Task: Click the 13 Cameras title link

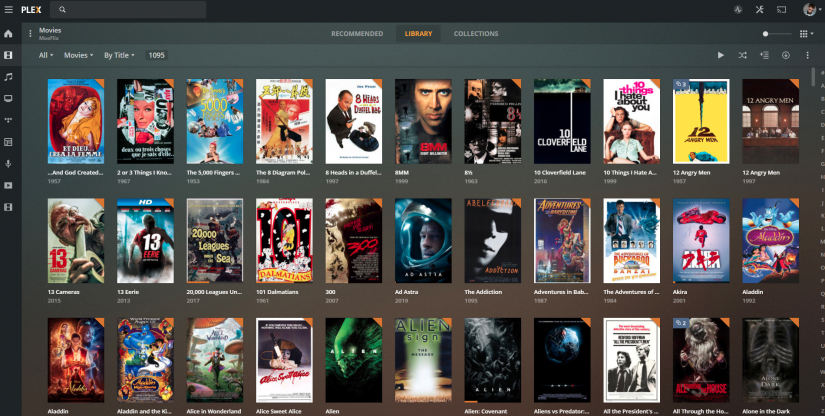Action: coord(65,292)
